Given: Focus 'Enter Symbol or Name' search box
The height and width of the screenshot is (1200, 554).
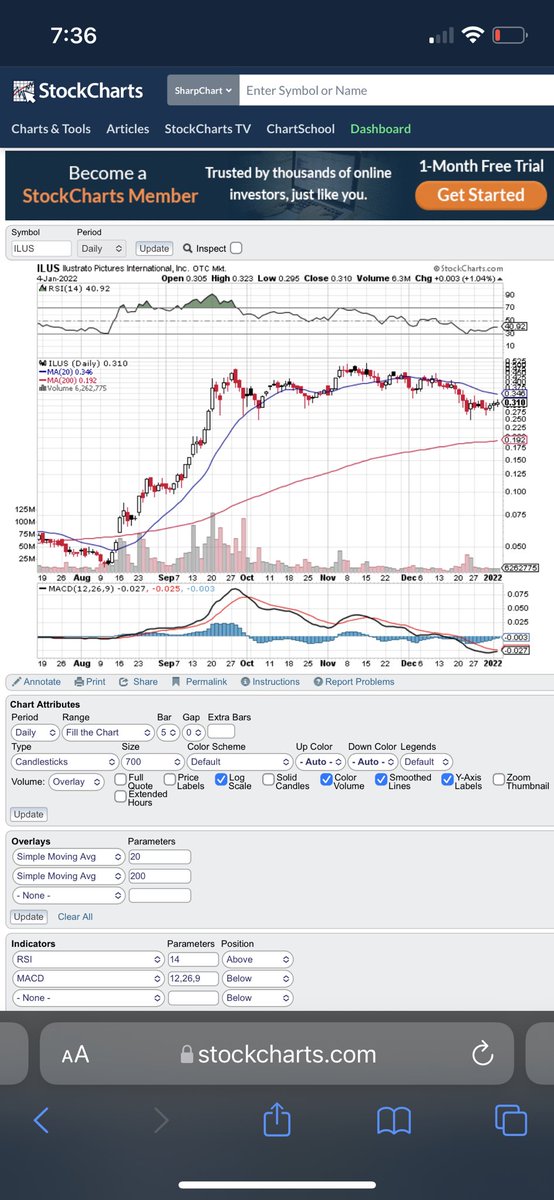Looking at the screenshot, I should click(397, 90).
